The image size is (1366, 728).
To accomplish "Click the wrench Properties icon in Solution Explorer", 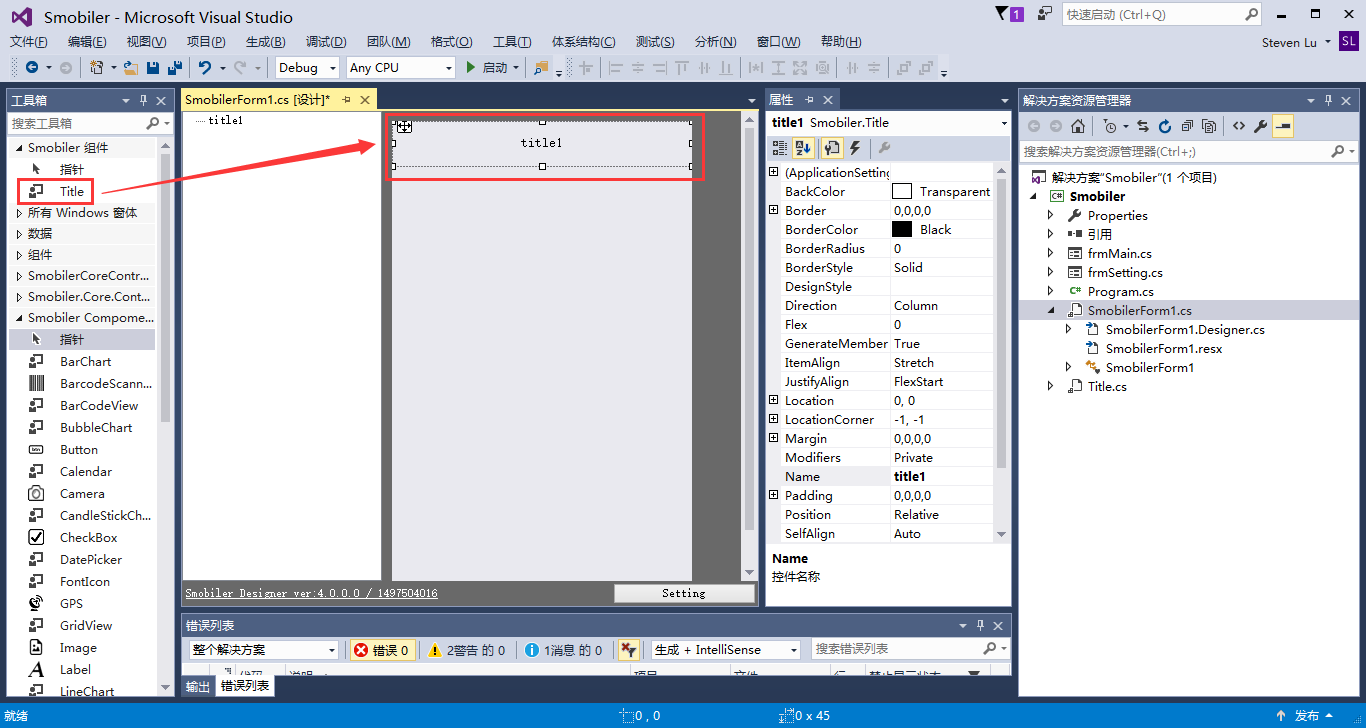I will tap(1260, 126).
